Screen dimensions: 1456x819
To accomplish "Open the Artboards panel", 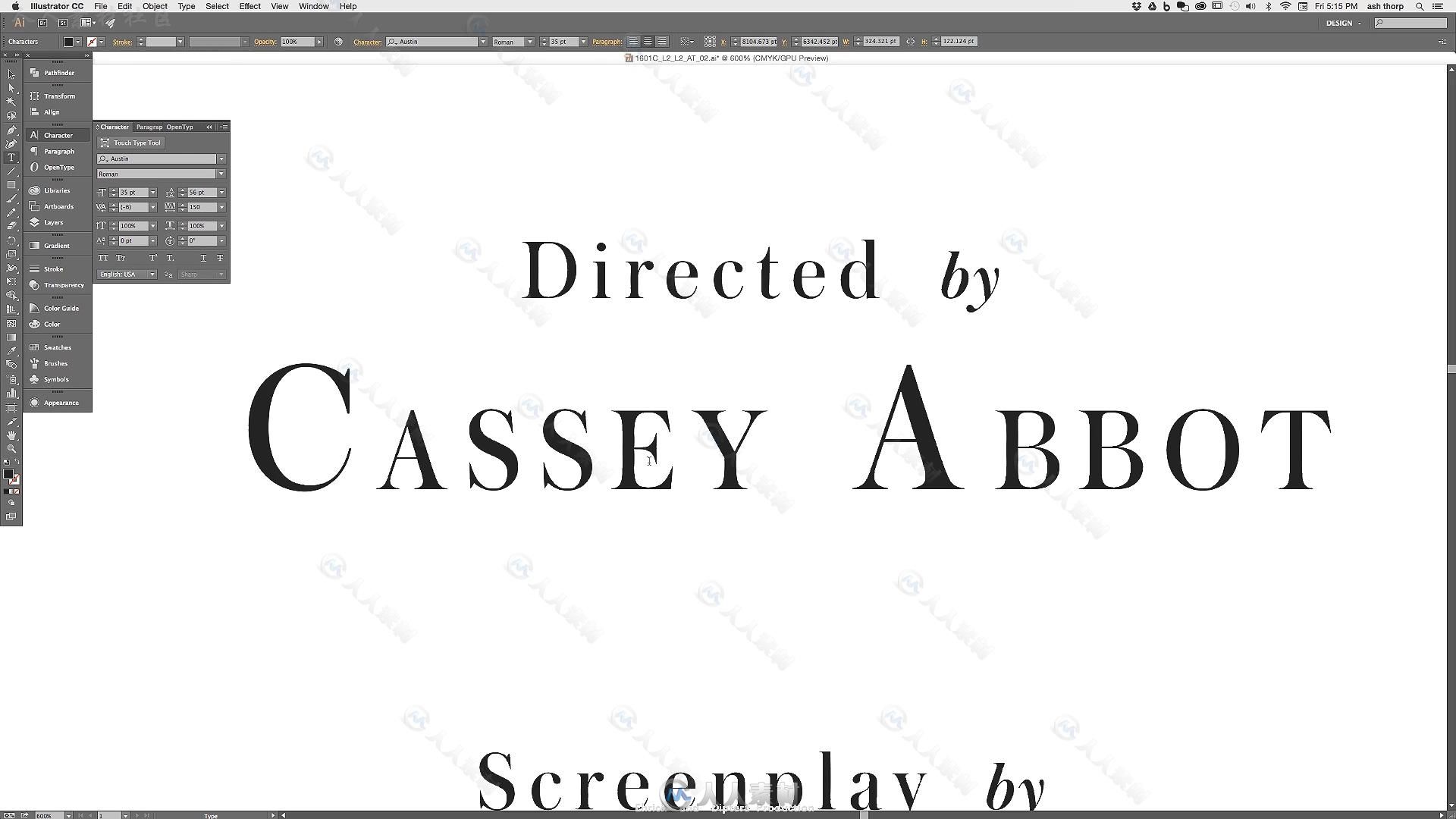I will pyautogui.click(x=58, y=206).
